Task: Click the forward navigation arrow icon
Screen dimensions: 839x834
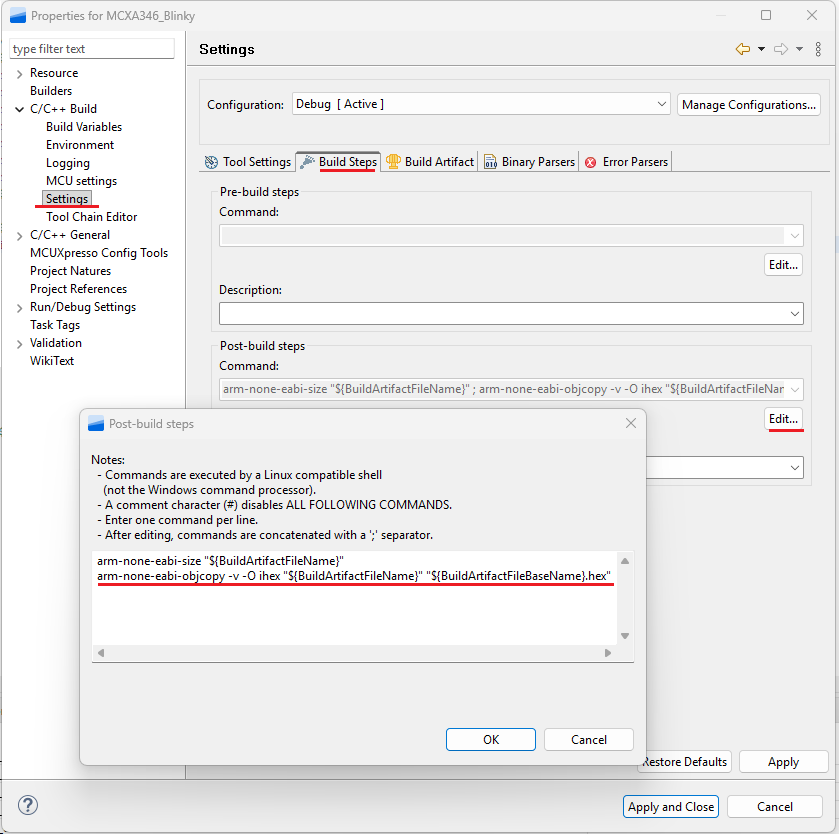Action: pyautogui.click(x=781, y=49)
